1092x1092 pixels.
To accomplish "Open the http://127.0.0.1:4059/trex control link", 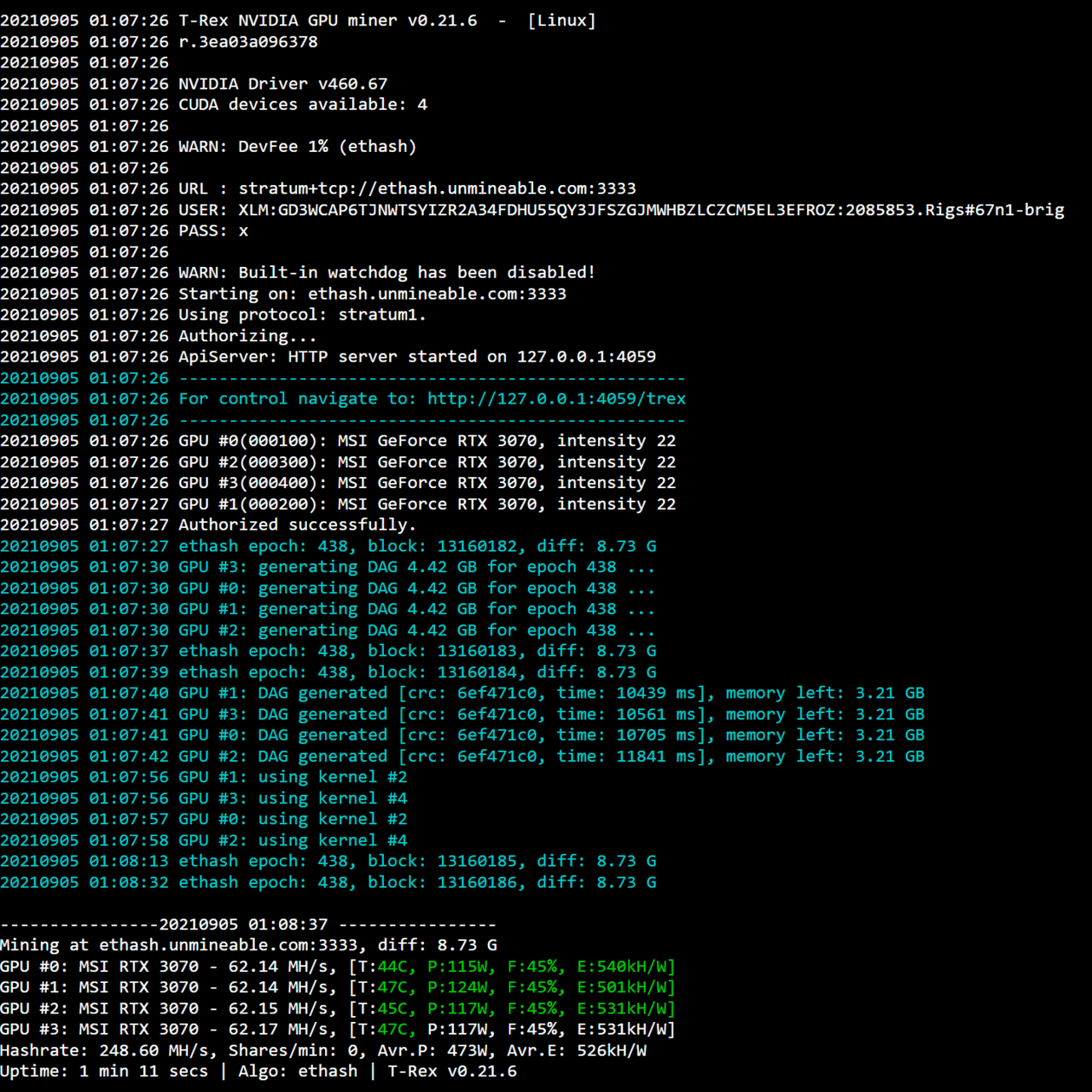I will tap(556, 399).
